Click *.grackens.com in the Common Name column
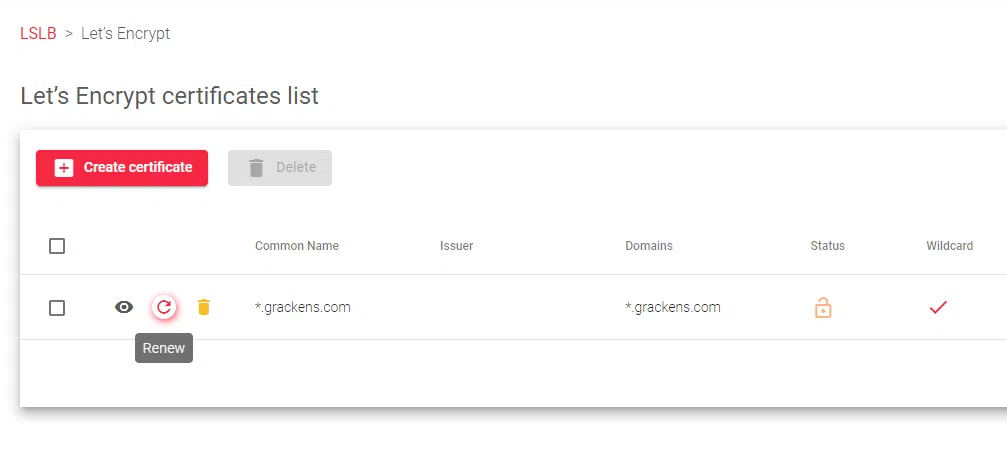The height and width of the screenshot is (471, 1007). [x=303, y=307]
